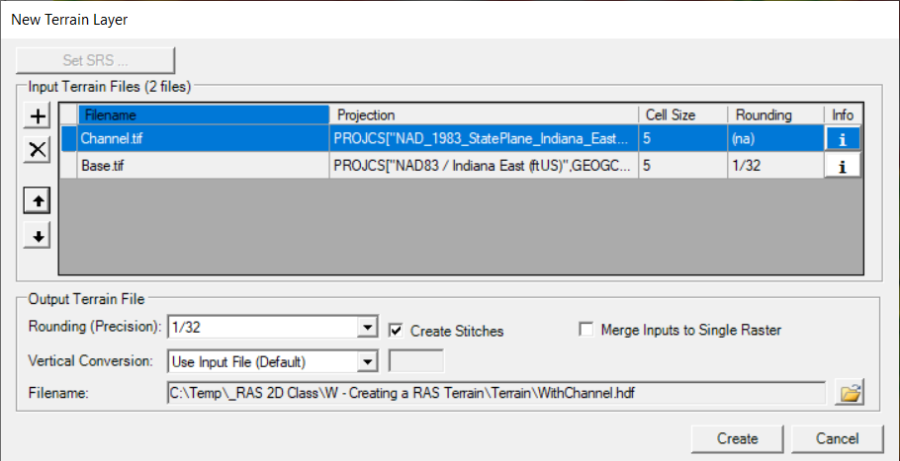
Task: Toggle the Create Stitches checkbox
Action: coord(395,330)
